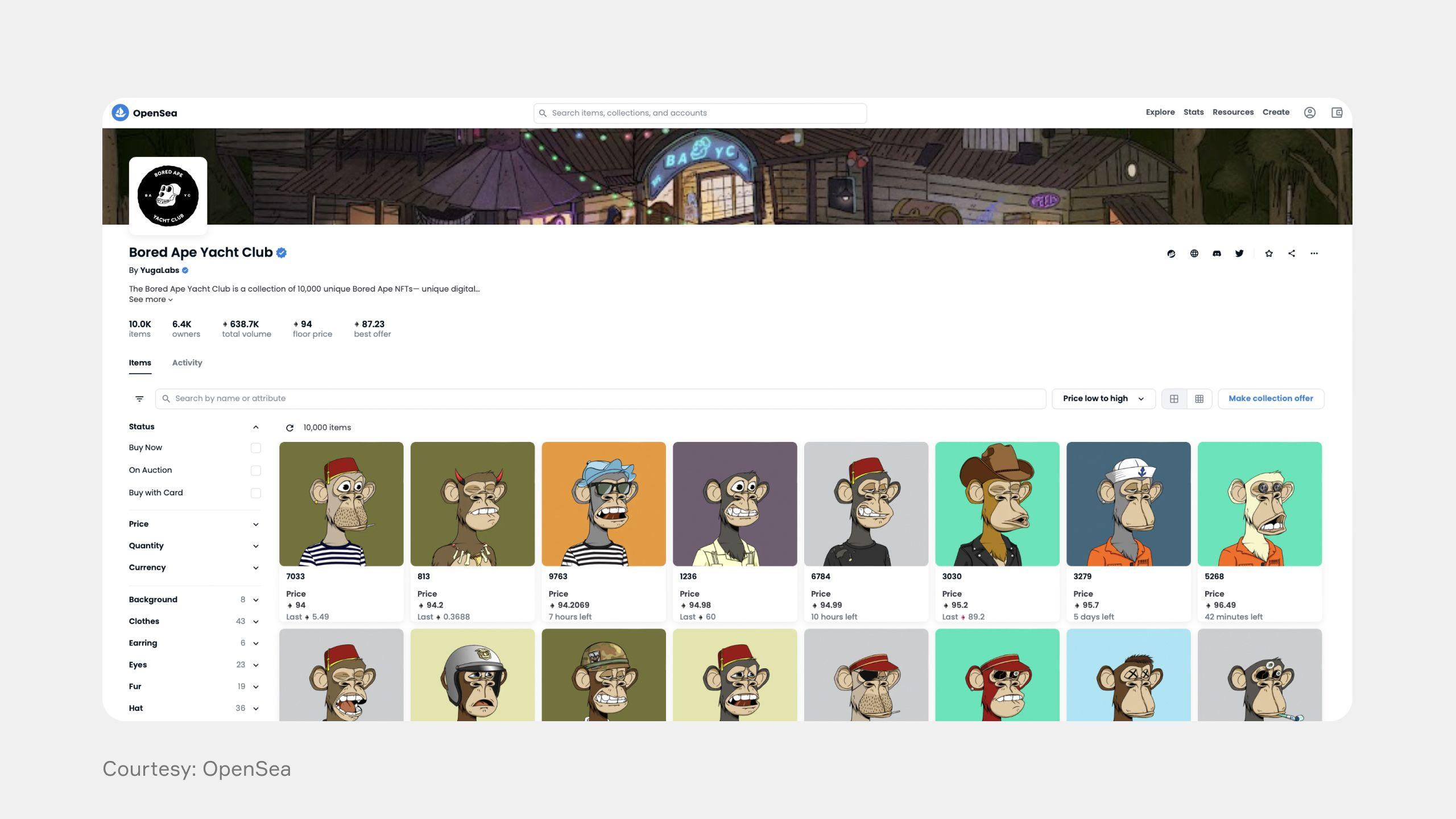Open the YugaLabs creator link
This screenshot has height=819, width=1456.
click(159, 271)
